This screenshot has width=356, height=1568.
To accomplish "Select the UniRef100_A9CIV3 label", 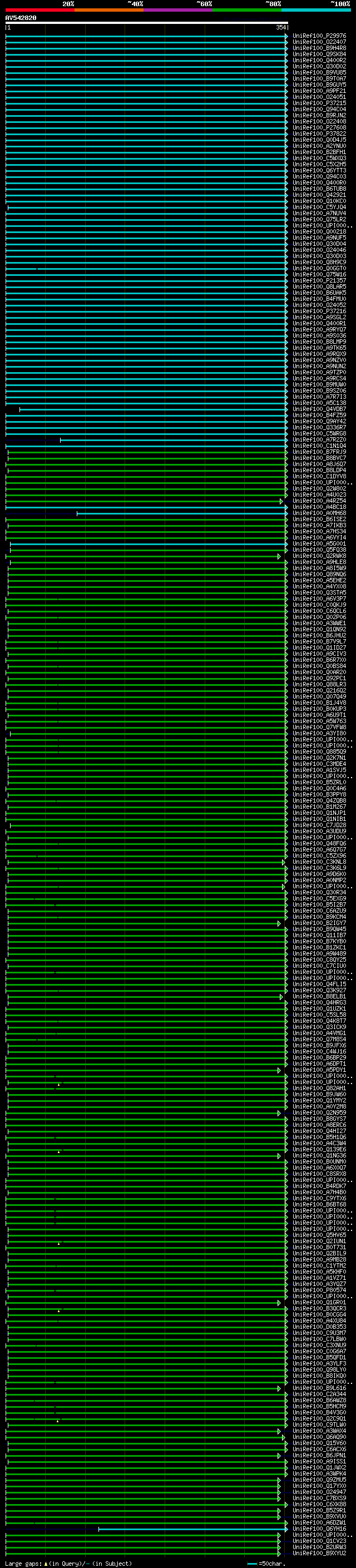I will 319,654.
